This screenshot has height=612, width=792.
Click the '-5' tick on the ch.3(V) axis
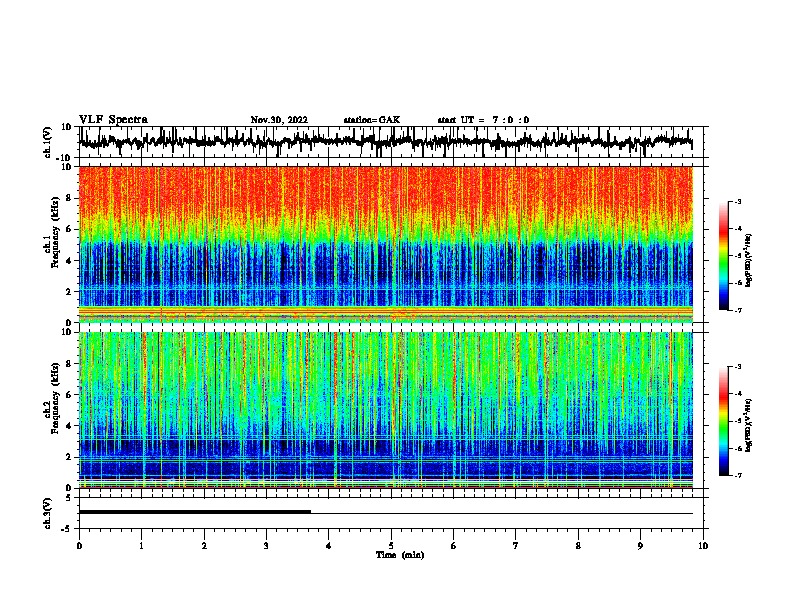pos(68,529)
